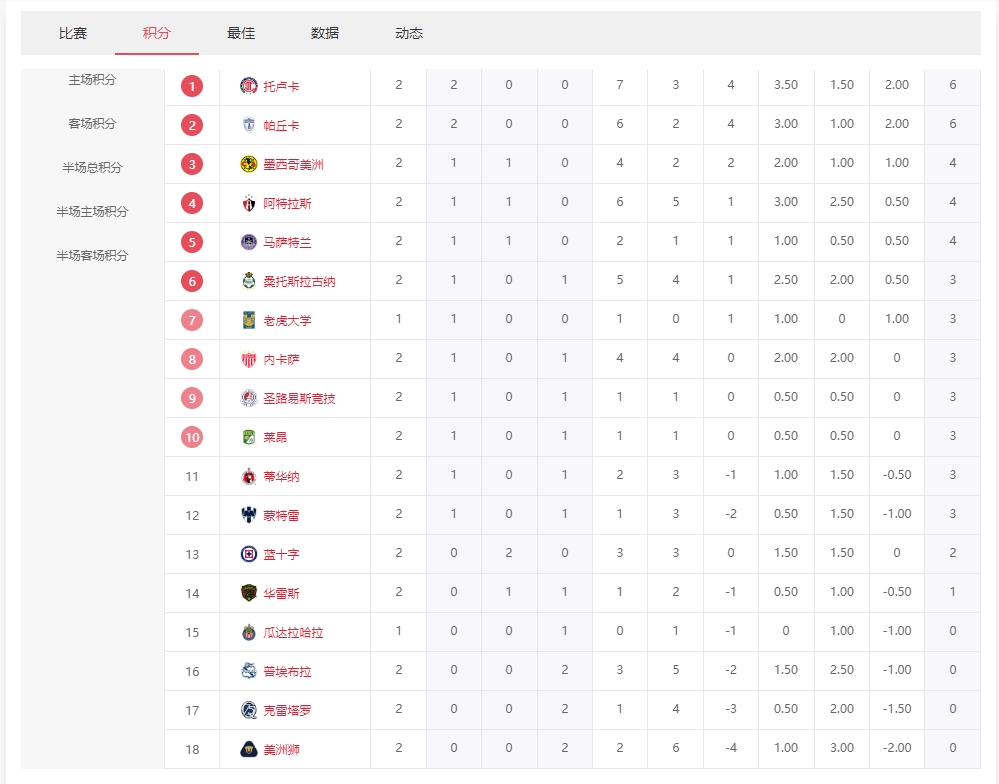Select 客场积分 in the left sidebar
This screenshot has height=784, width=999.
[x=92, y=124]
